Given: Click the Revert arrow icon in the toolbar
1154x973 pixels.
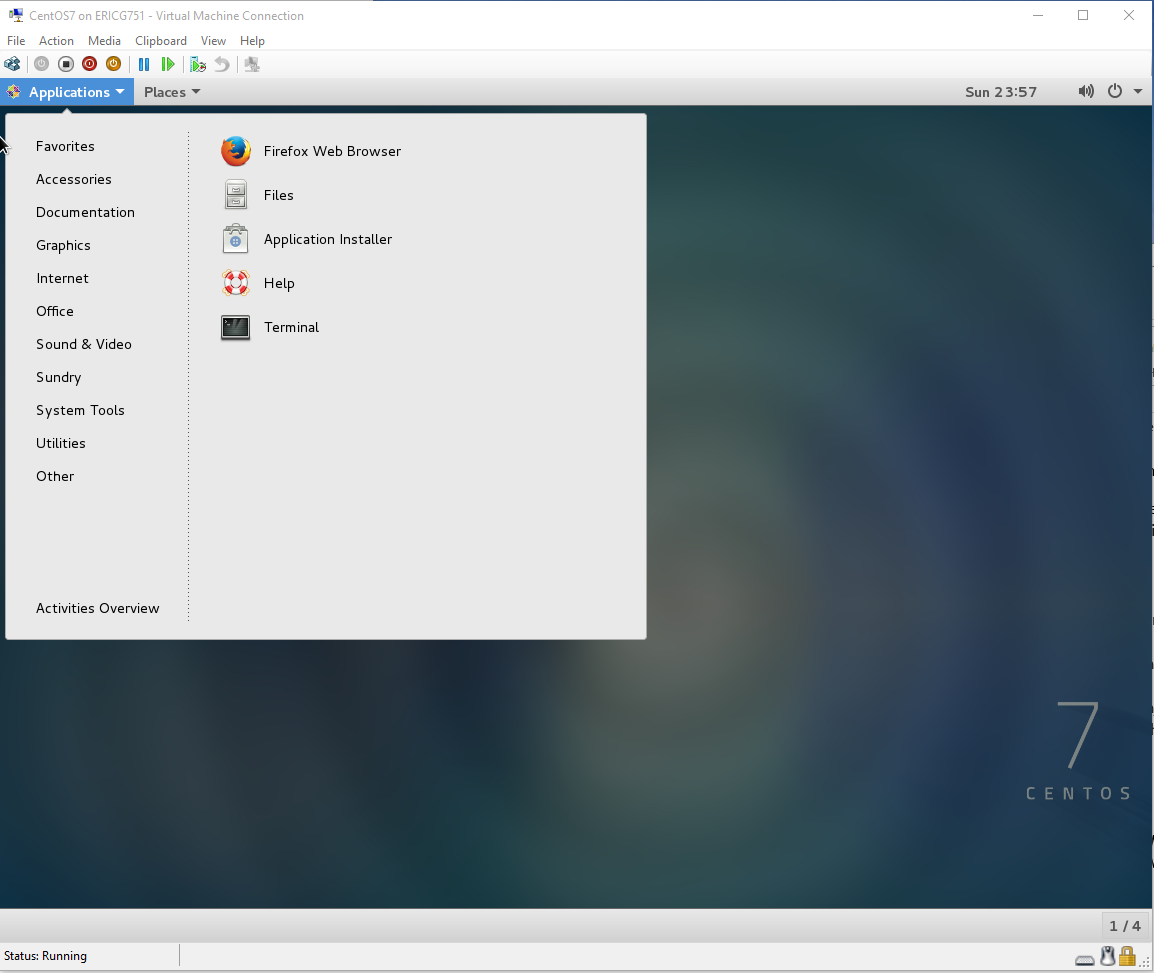Looking at the screenshot, I should click(222, 65).
